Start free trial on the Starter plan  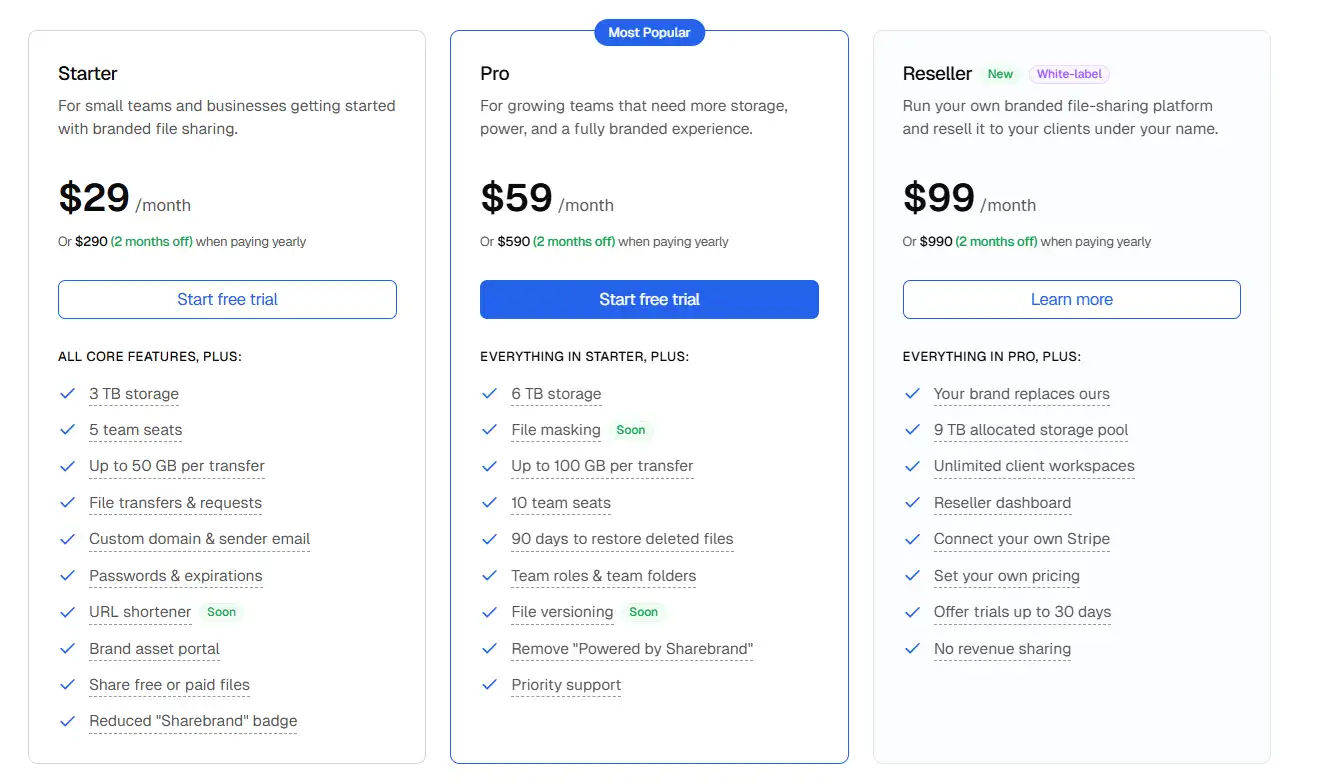(227, 299)
